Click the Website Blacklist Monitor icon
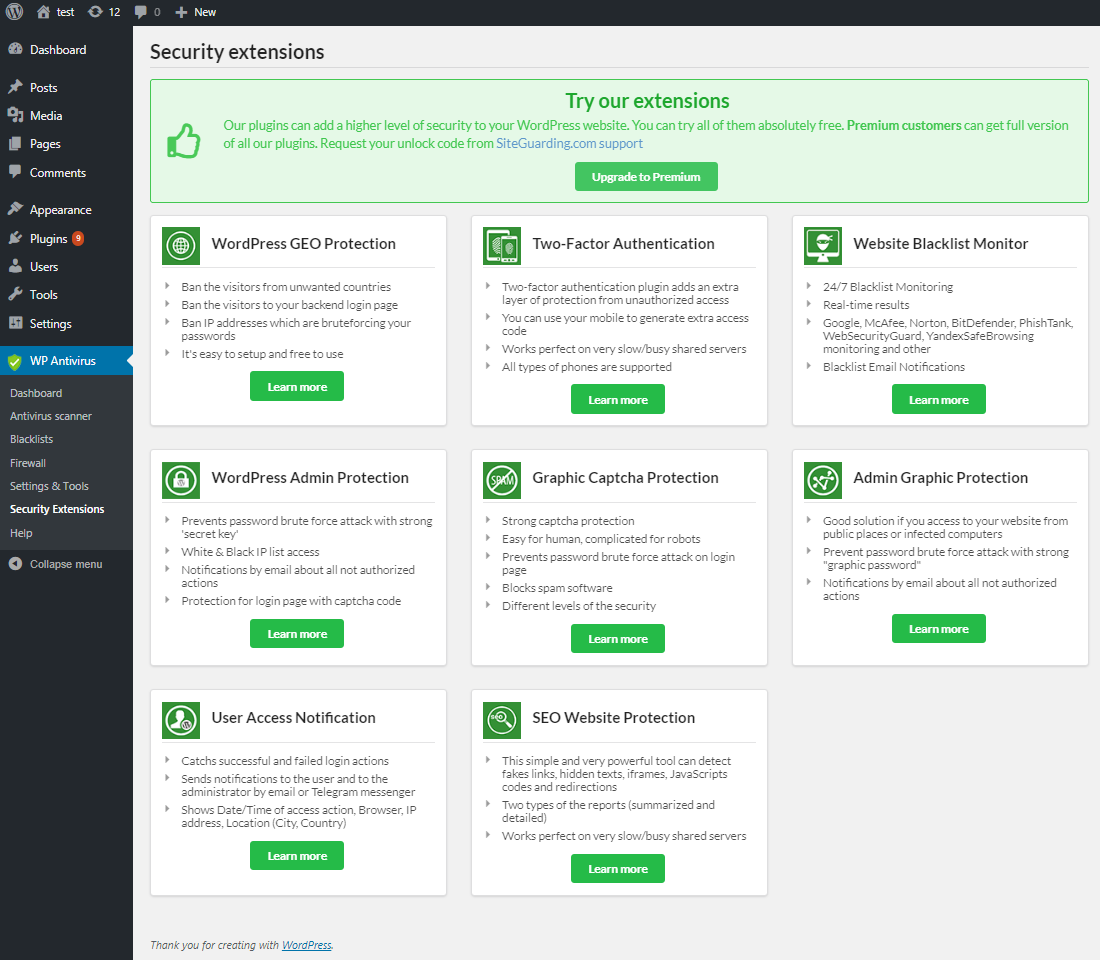Viewport: 1100px width, 960px height. tap(822, 245)
